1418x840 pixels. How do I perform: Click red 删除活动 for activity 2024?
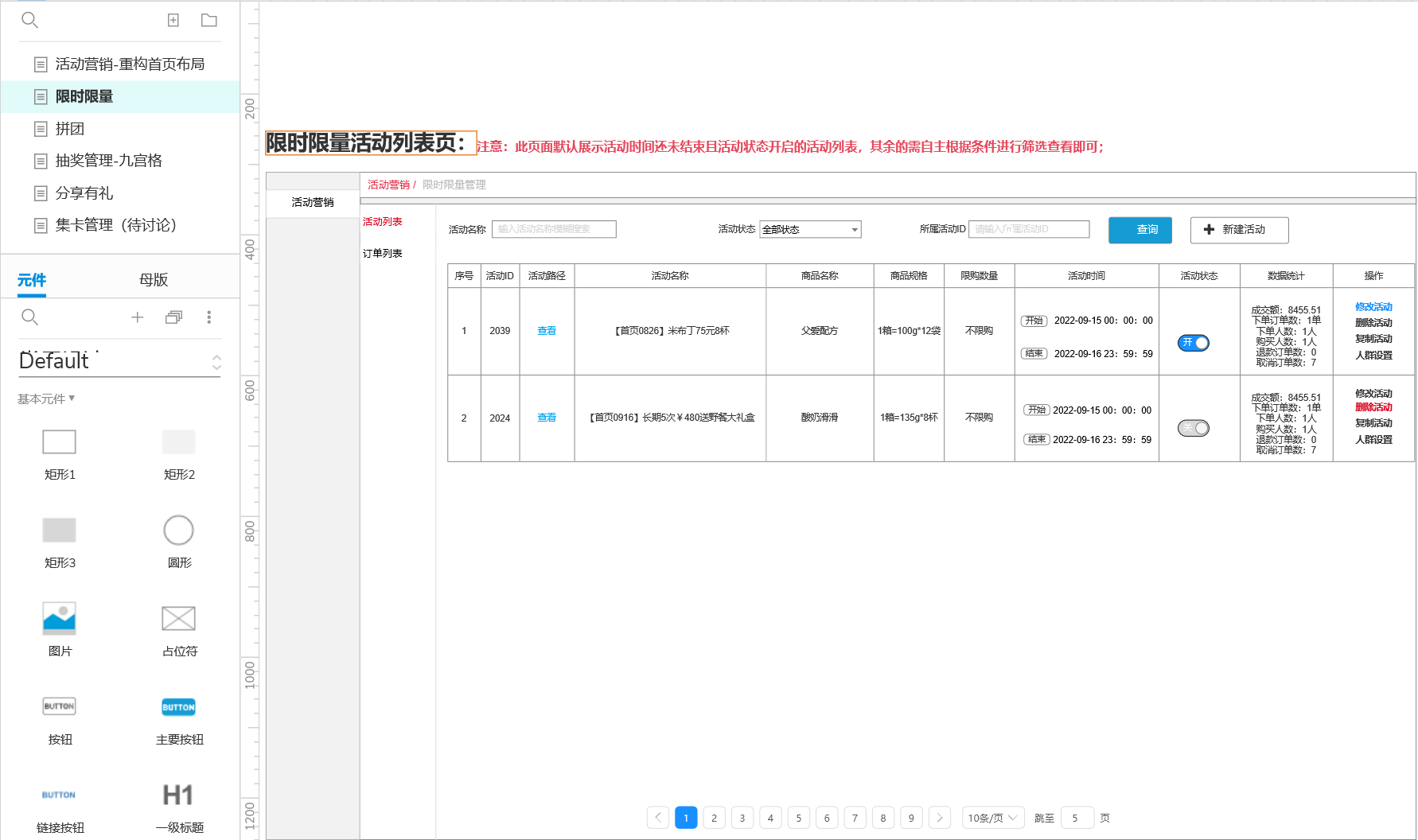[x=1374, y=407]
